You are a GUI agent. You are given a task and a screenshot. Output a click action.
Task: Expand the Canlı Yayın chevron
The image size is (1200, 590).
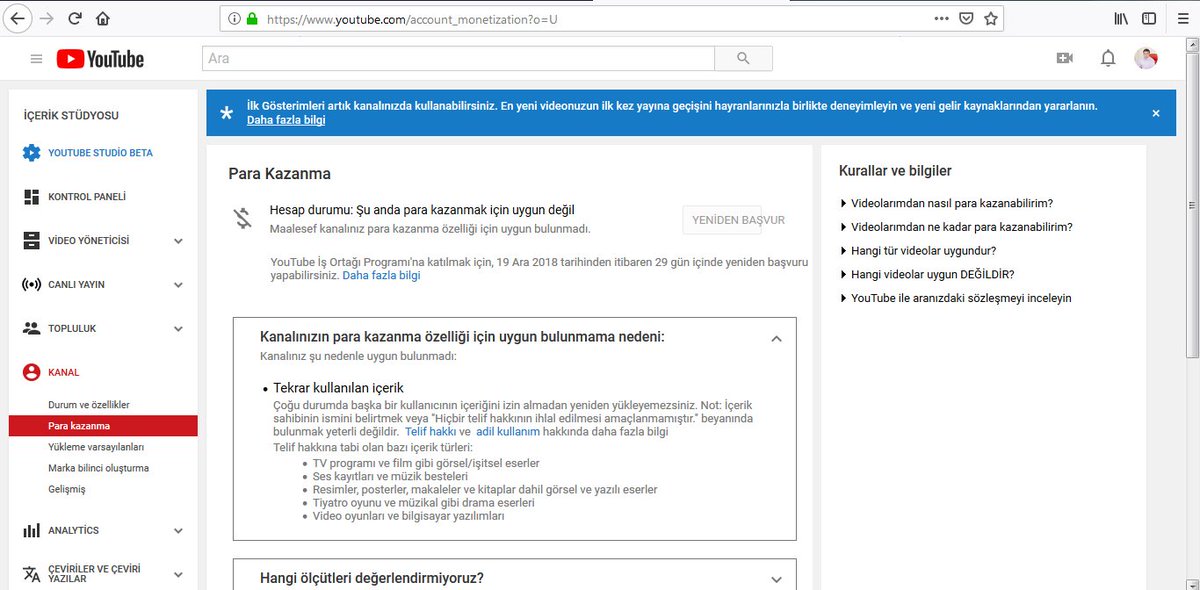178,285
